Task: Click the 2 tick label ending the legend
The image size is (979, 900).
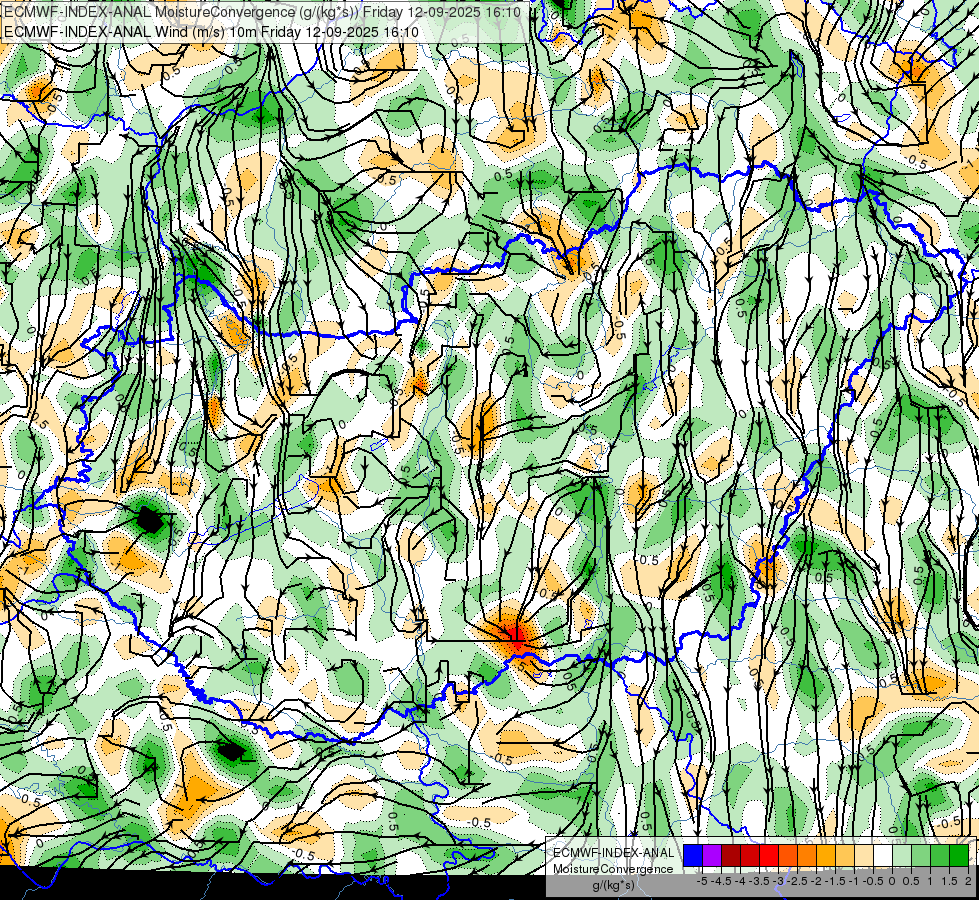Action: point(968,881)
